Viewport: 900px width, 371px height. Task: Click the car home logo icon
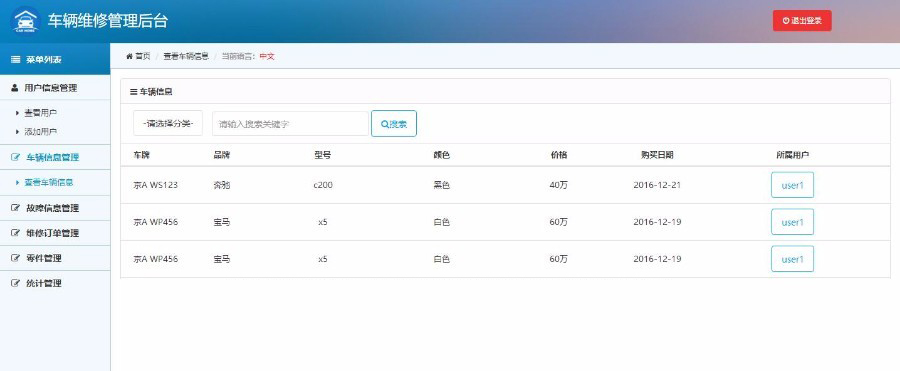[x=25, y=21]
